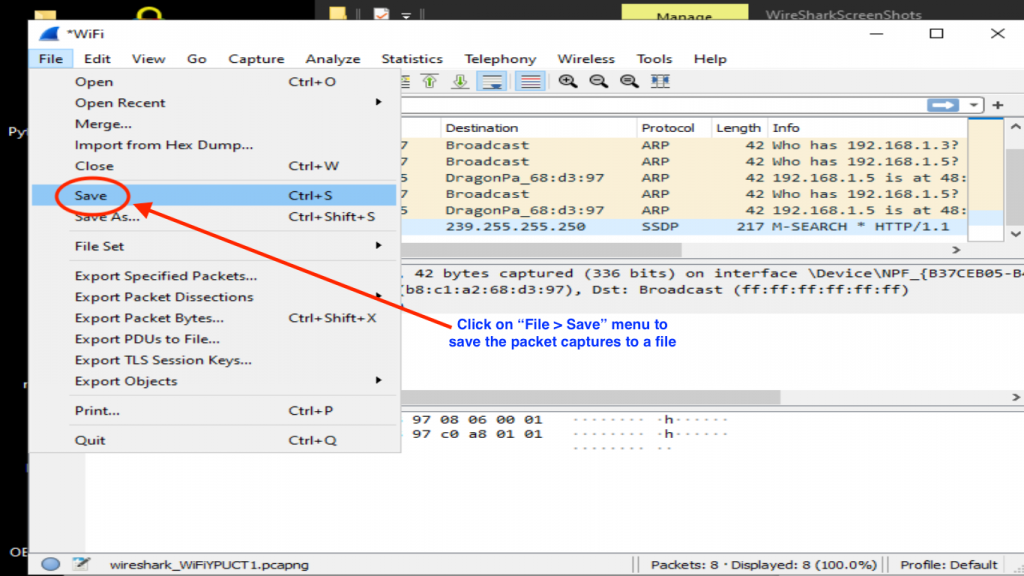This screenshot has width=1024, height=576.
Task: Open the Telephony menu
Action: tap(500, 58)
